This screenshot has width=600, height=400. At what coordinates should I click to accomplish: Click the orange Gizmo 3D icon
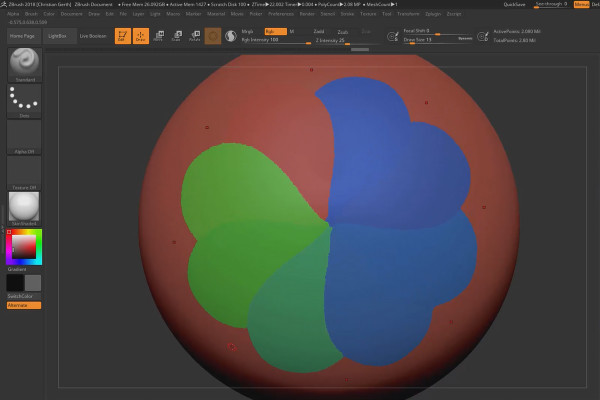click(213, 36)
